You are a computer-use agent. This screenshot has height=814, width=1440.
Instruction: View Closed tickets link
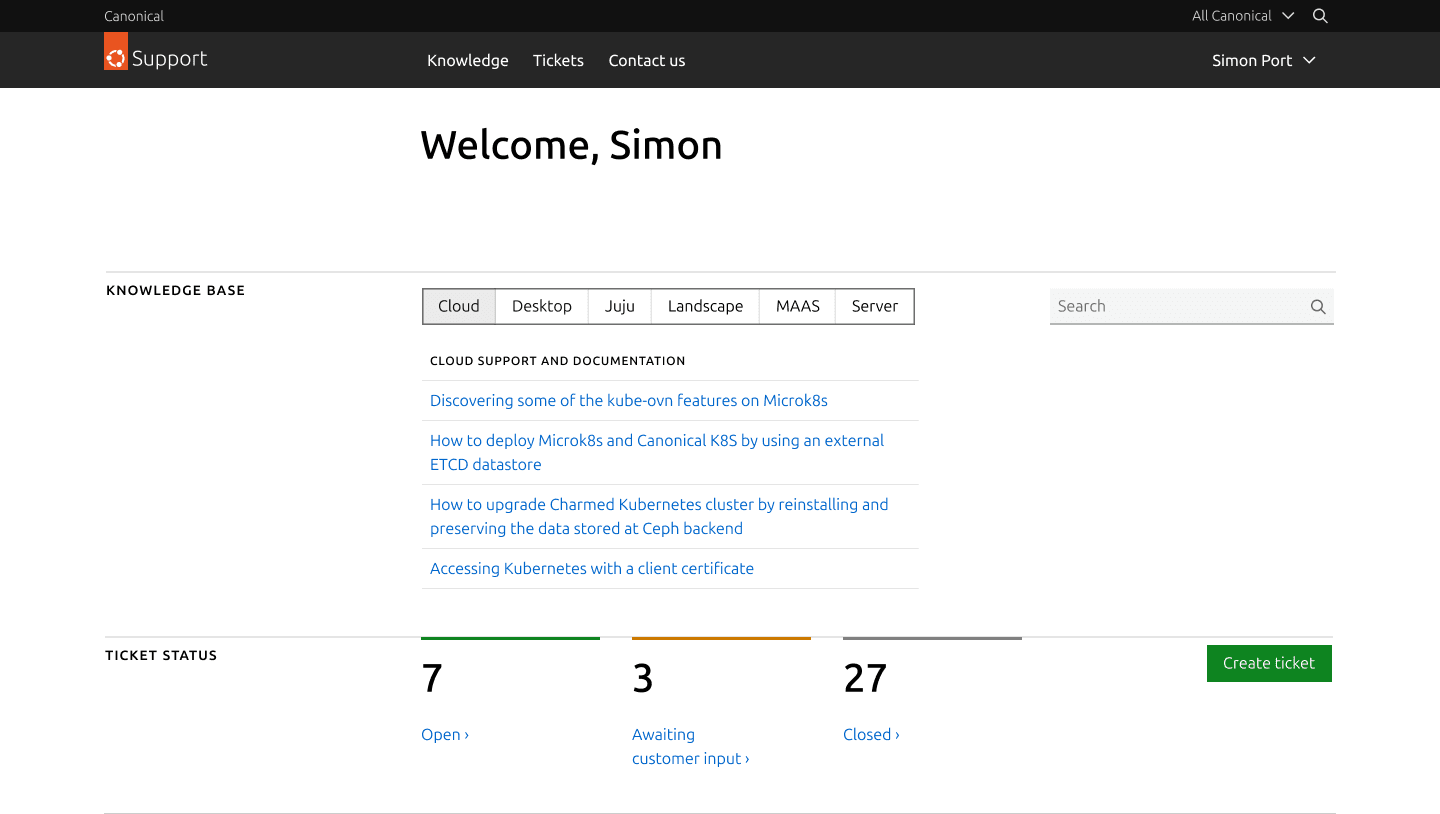871,734
